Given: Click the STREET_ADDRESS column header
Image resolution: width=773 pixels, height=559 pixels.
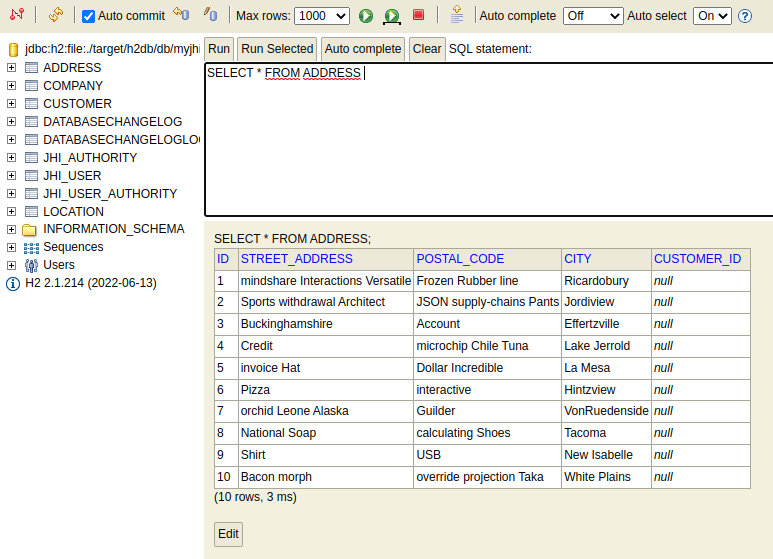Looking at the screenshot, I should (297, 259).
